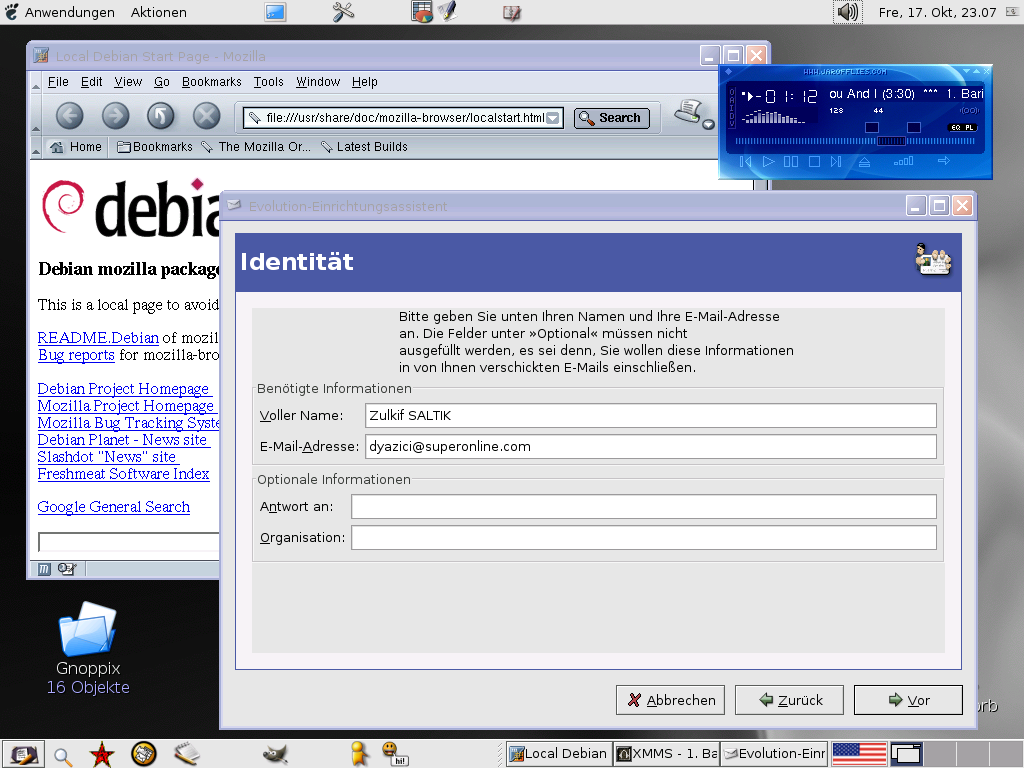This screenshot has height=768, width=1024.
Task: Open the round yellow application launcher in bottom panel
Action: (144, 754)
